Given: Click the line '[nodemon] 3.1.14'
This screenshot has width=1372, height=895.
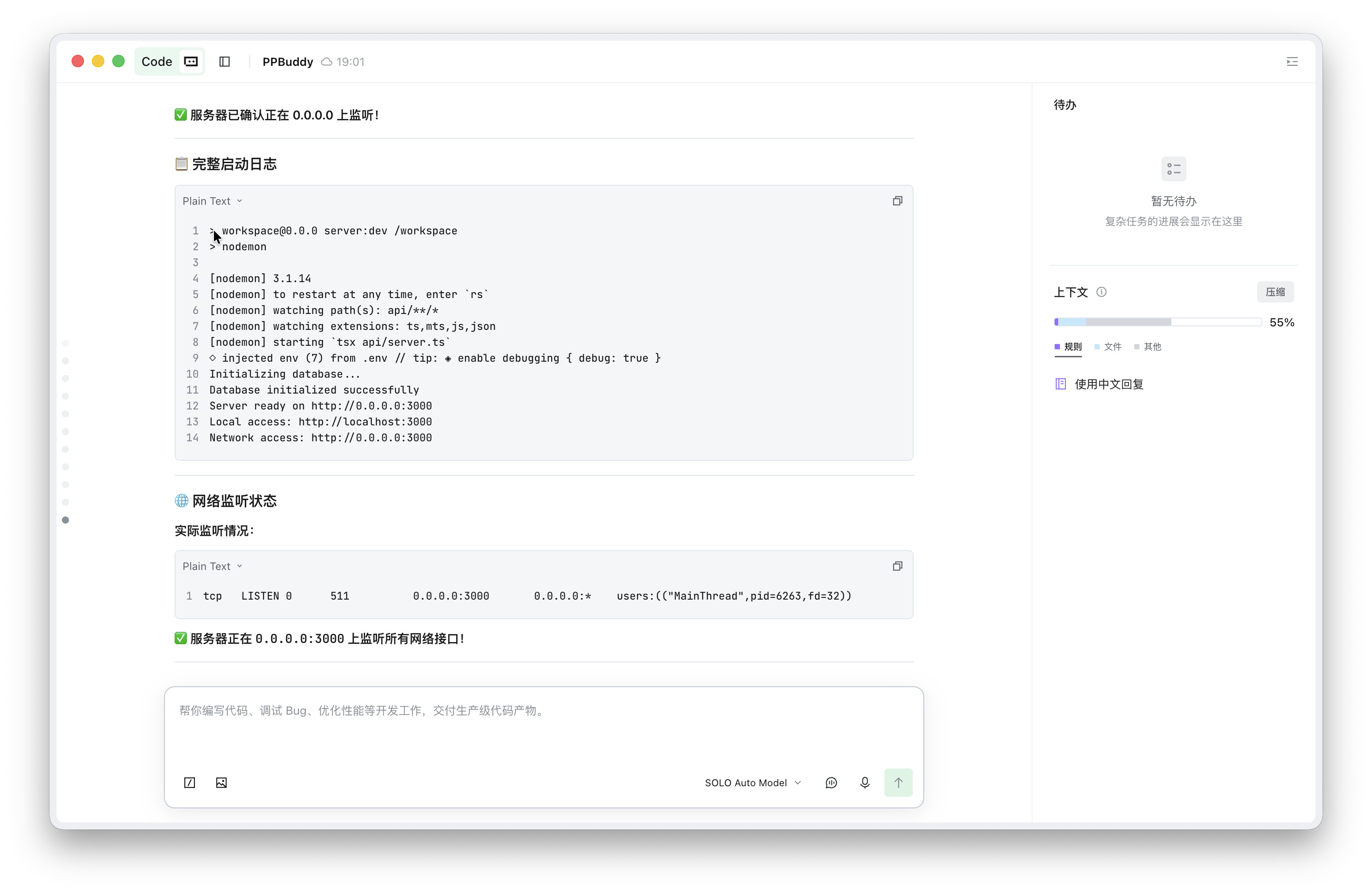Looking at the screenshot, I should (x=260, y=279).
